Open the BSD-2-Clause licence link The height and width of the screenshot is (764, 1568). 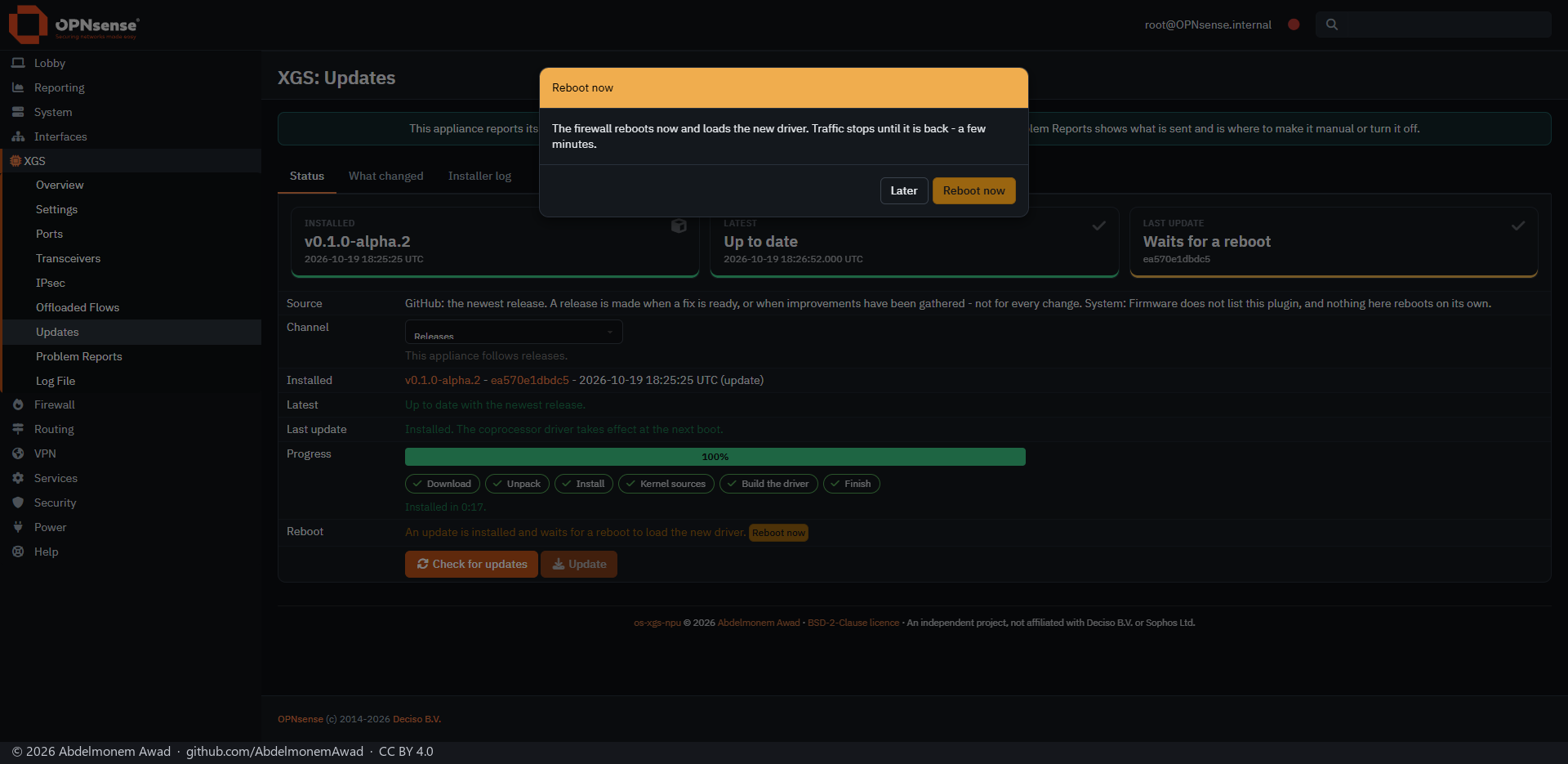pyautogui.click(x=853, y=623)
